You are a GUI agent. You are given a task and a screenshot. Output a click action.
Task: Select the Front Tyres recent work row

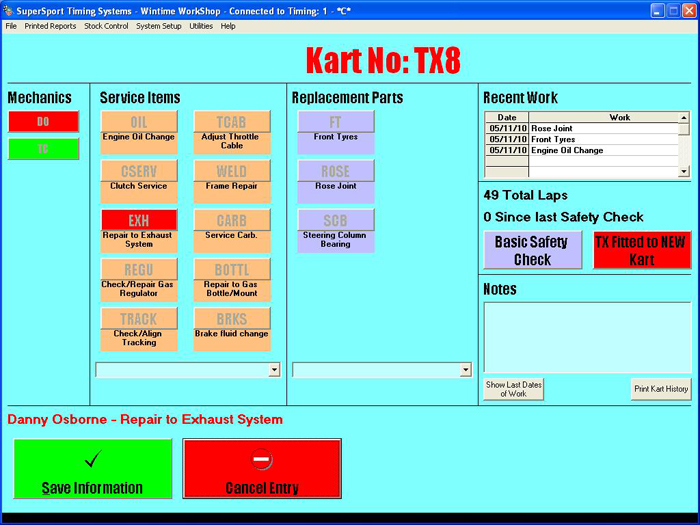click(x=582, y=139)
